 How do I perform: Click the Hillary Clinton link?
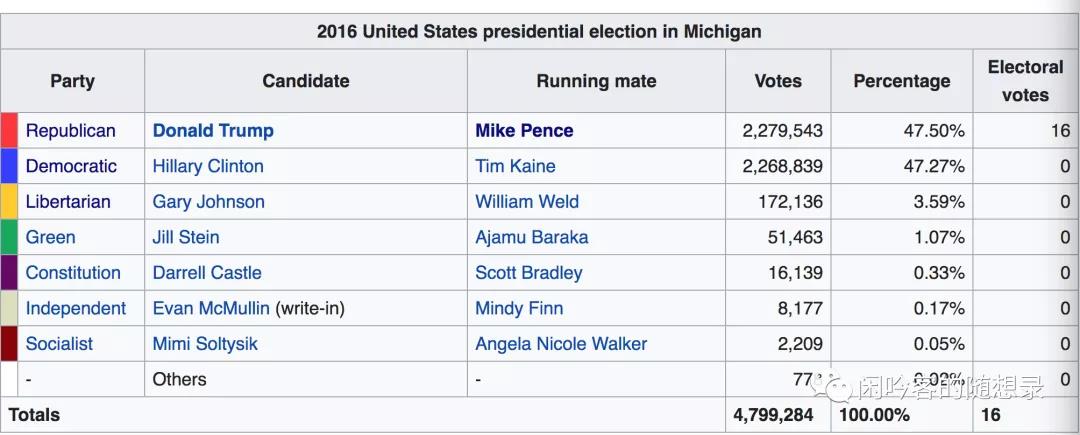click(x=208, y=166)
